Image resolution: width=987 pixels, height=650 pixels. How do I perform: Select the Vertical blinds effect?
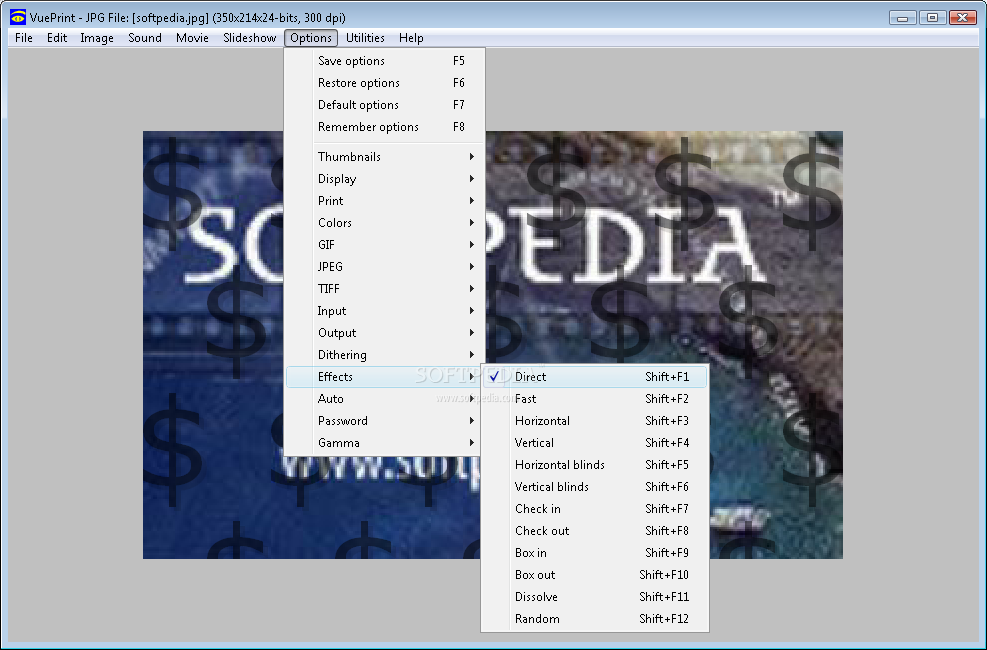pyautogui.click(x=595, y=487)
